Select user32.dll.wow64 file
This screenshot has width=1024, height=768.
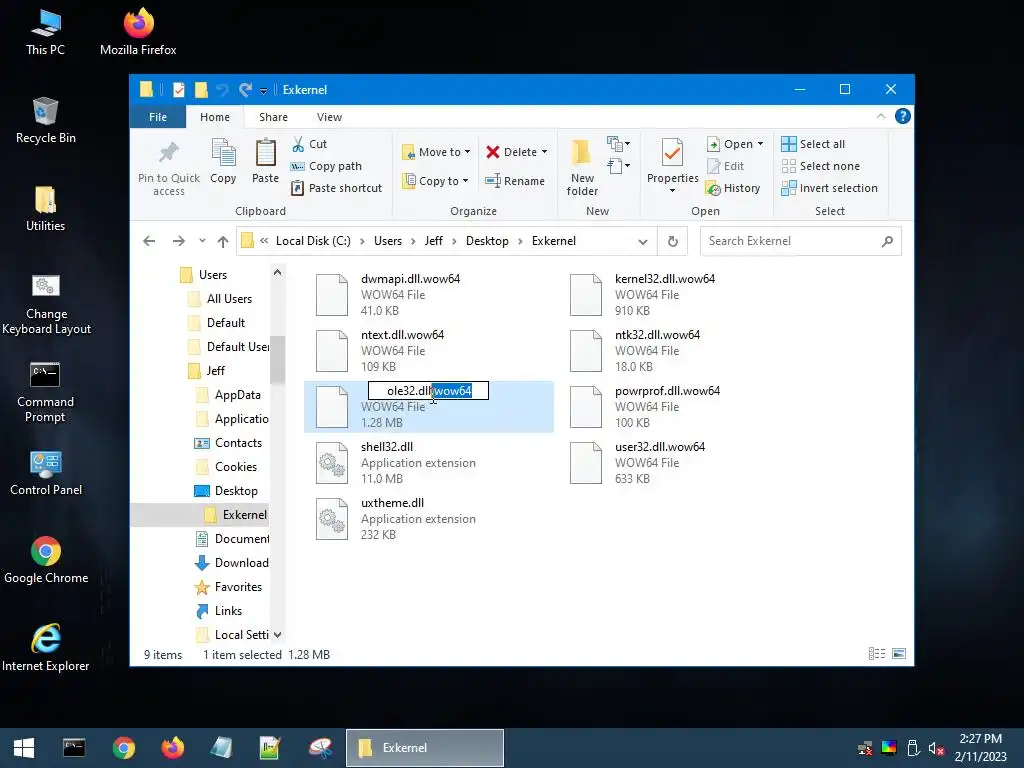[x=682, y=463]
